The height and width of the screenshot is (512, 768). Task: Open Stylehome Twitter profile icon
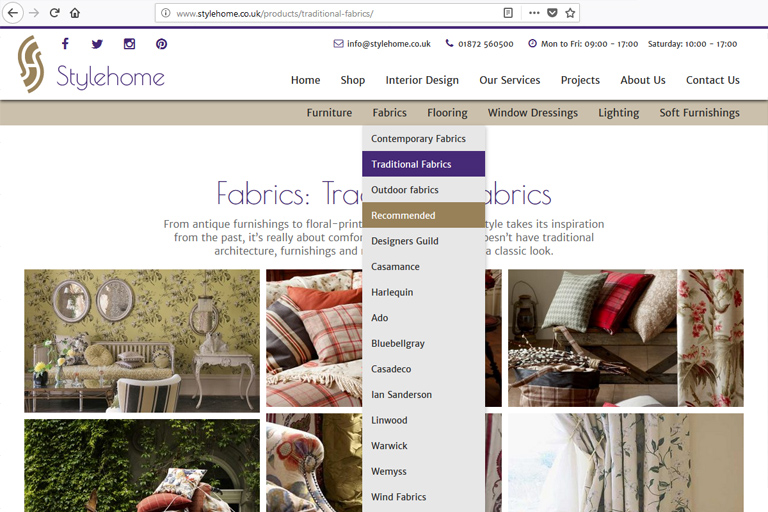97,44
